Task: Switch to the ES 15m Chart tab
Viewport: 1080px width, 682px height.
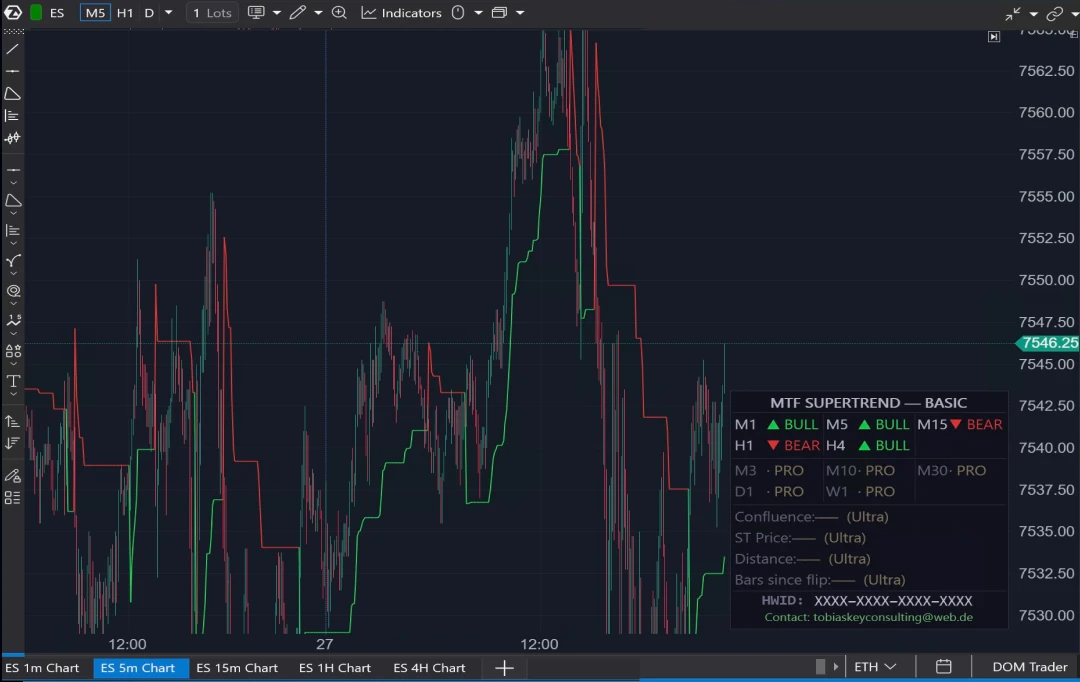Action: click(237, 668)
